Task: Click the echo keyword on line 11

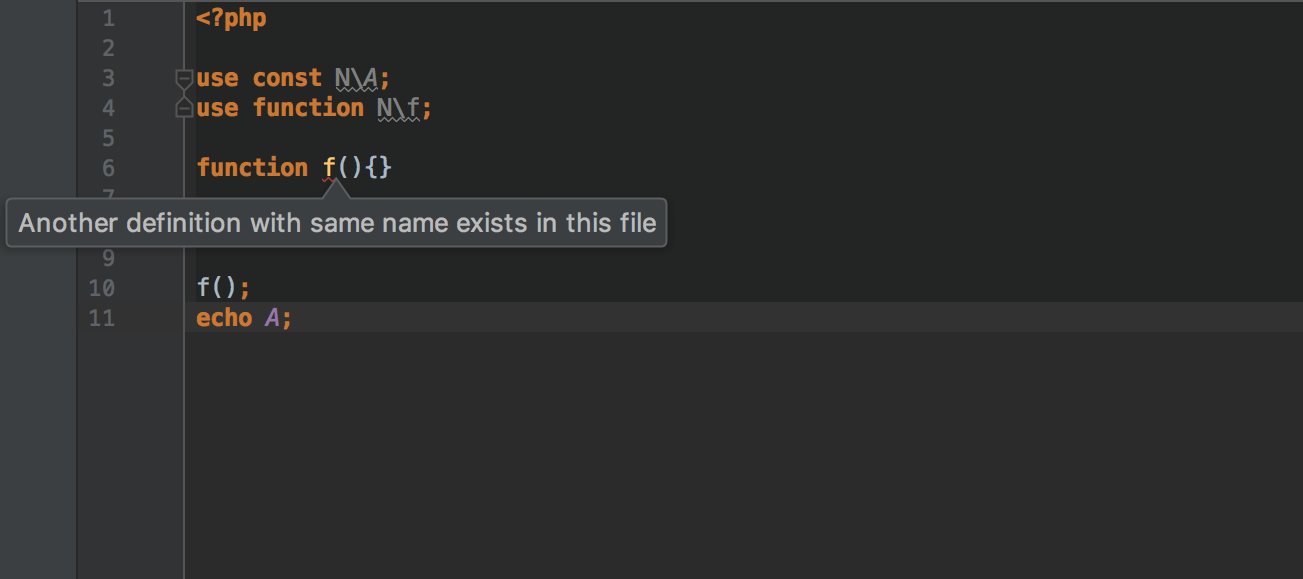Action: click(224, 318)
